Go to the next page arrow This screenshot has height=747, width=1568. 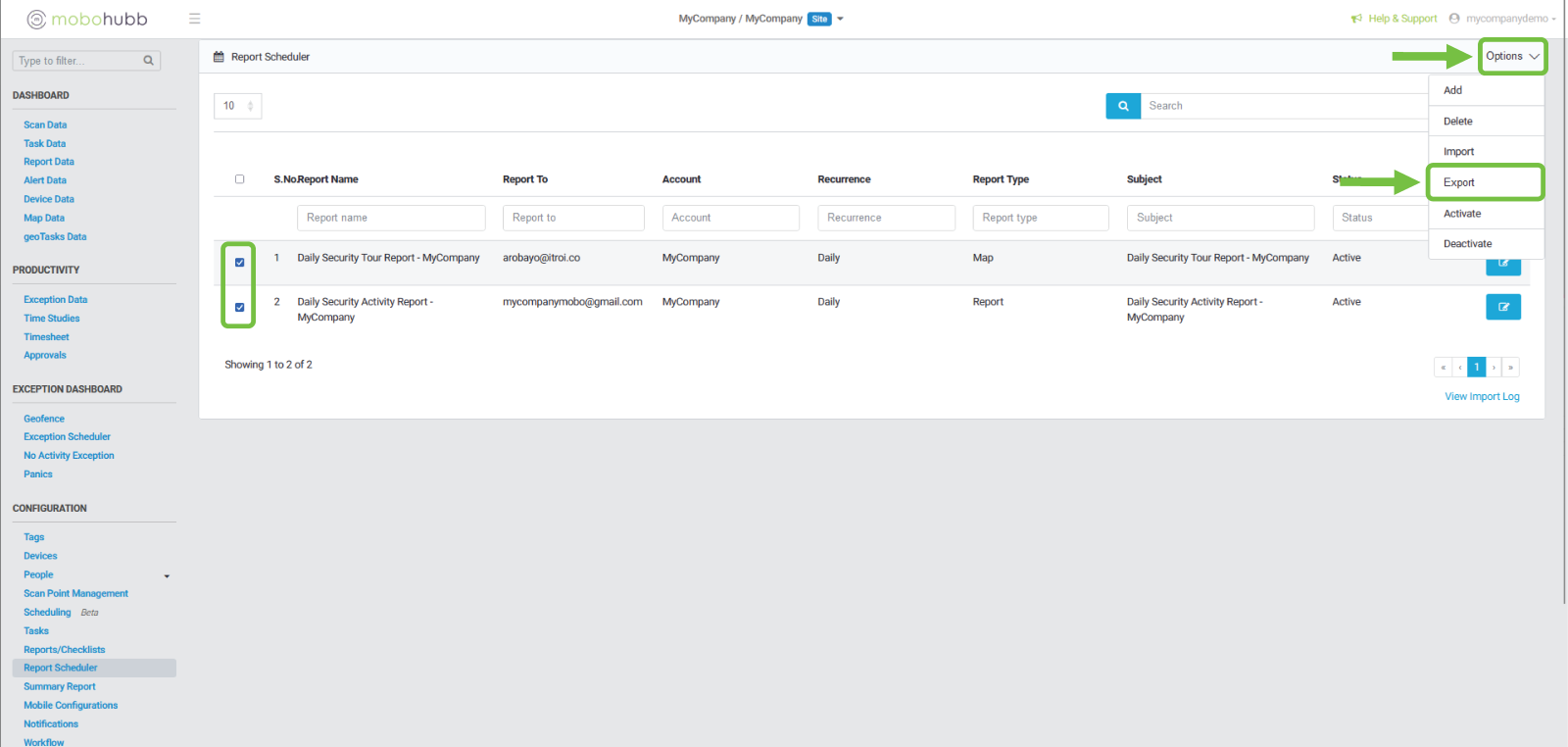[x=1494, y=368]
